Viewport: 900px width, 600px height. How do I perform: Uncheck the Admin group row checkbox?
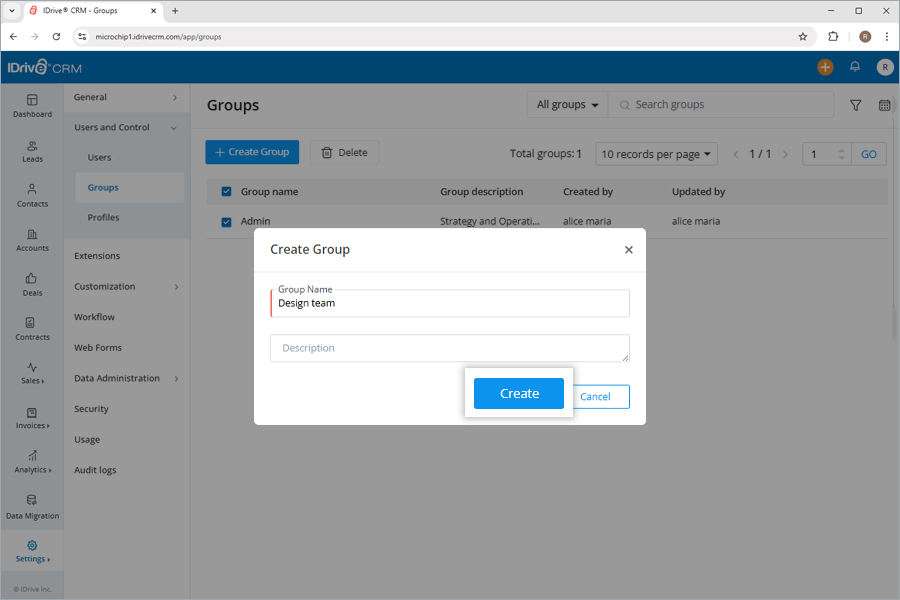(226, 221)
